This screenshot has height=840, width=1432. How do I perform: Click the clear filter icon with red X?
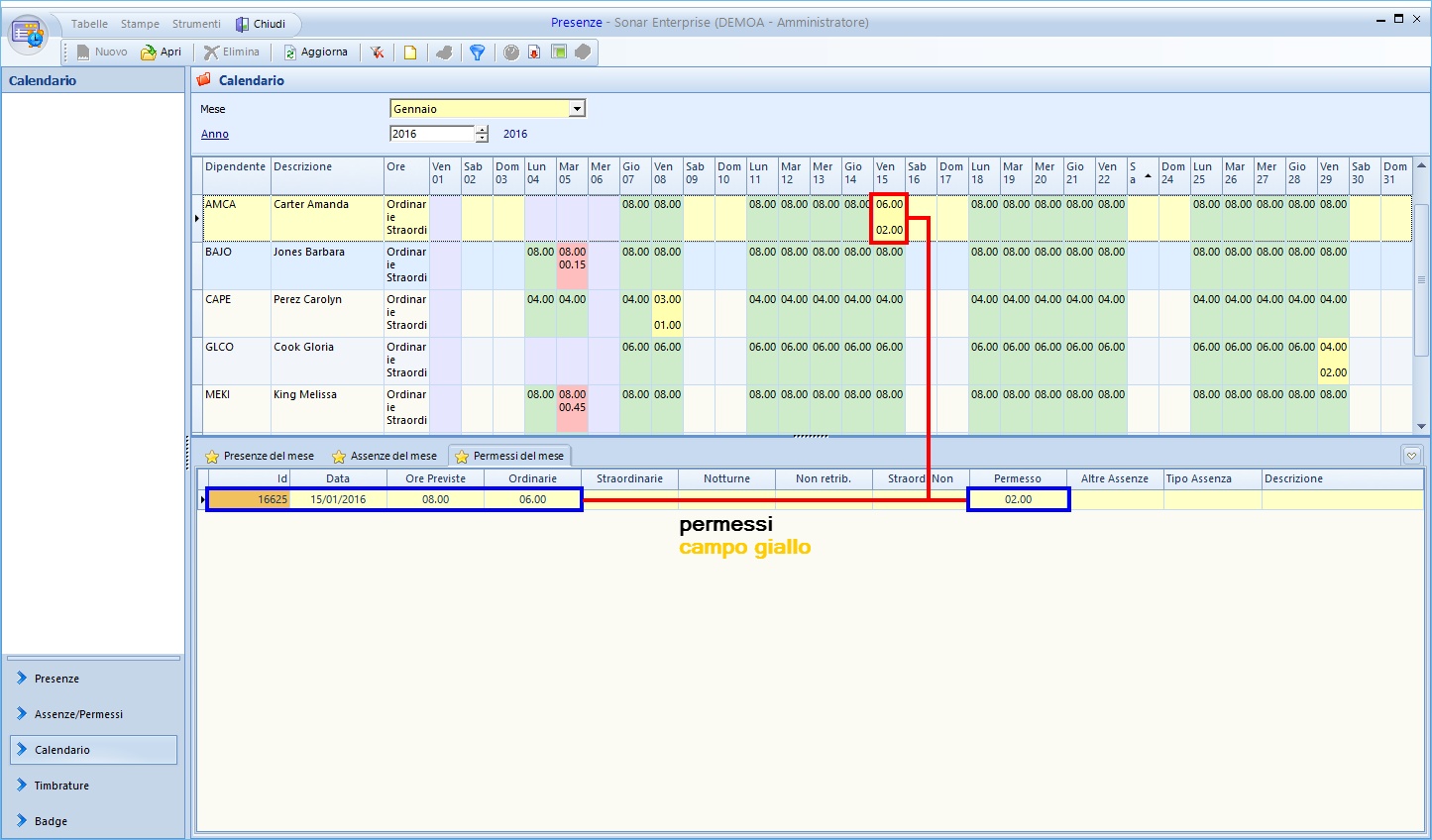click(378, 52)
